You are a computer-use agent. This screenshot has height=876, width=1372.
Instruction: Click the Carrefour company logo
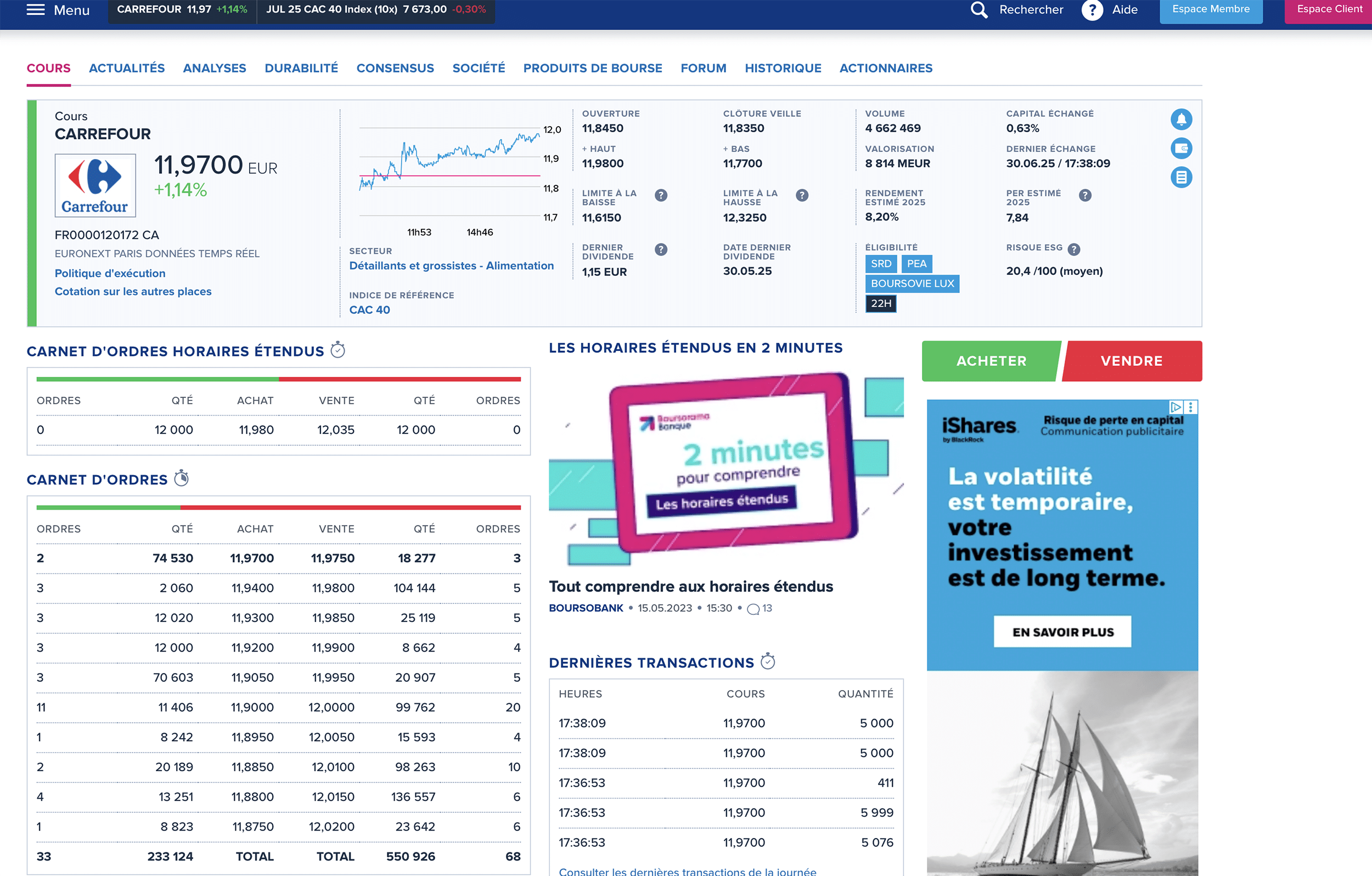95,185
